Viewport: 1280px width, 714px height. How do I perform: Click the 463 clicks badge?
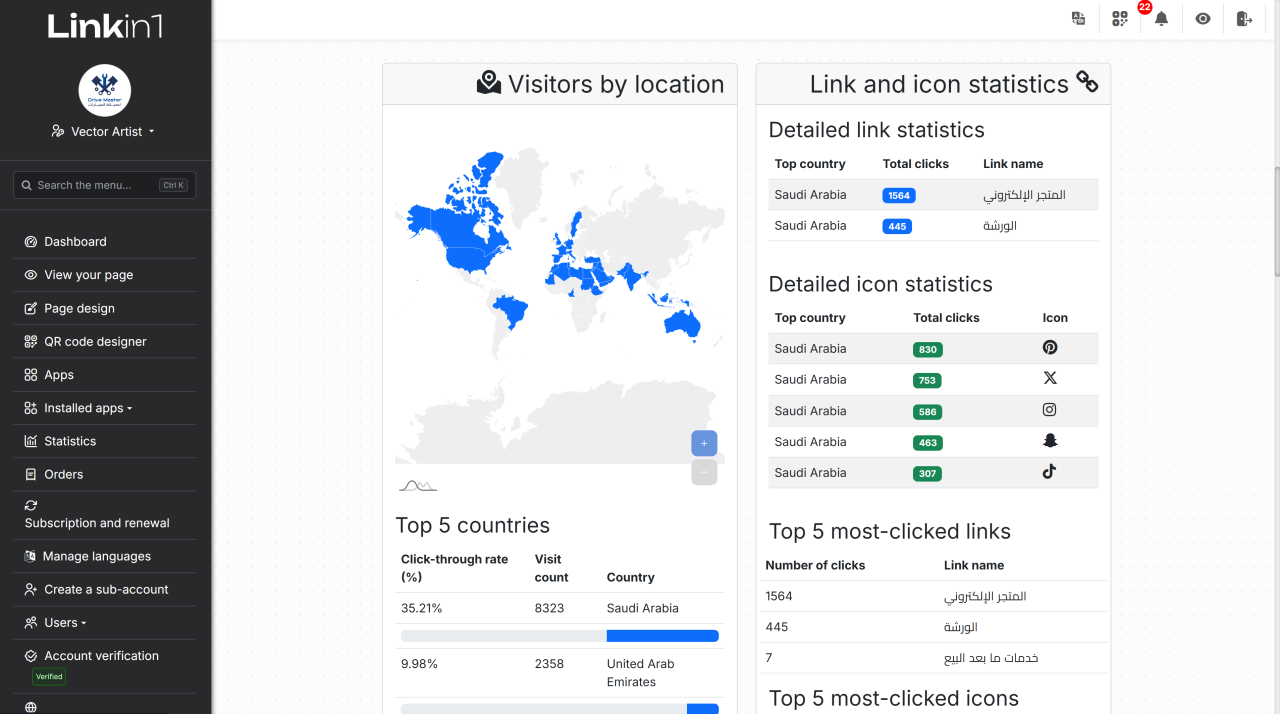point(928,443)
